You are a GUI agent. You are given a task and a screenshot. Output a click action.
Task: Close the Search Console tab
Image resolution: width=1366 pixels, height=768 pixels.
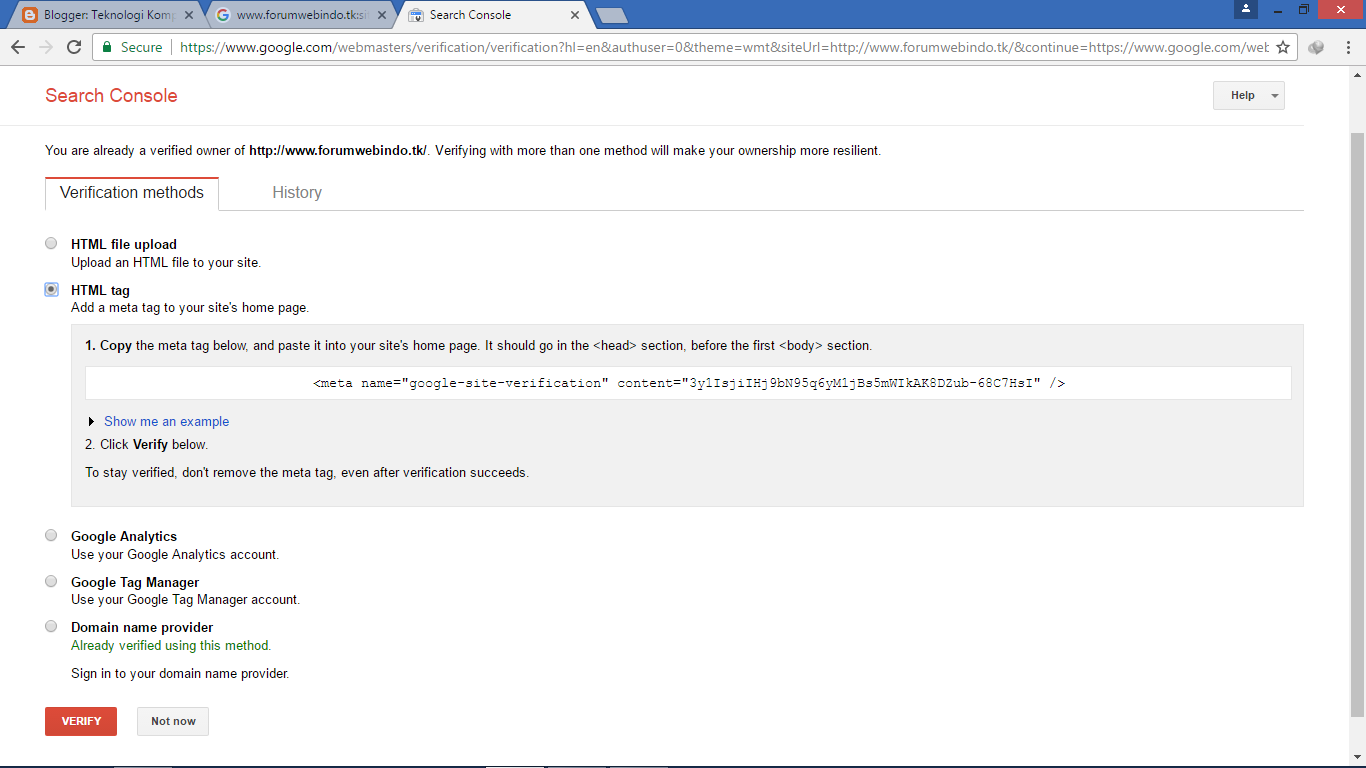pyautogui.click(x=574, y=15)
